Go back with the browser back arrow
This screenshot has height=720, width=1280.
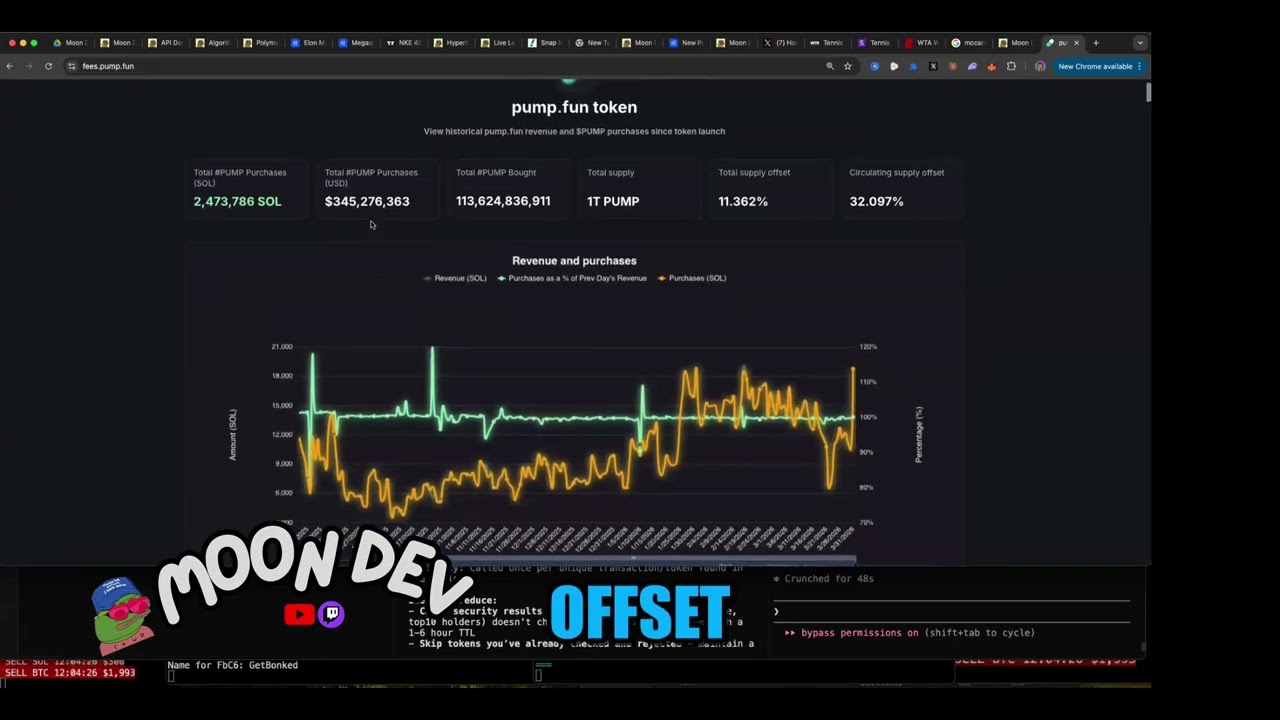tap(9, 66)
